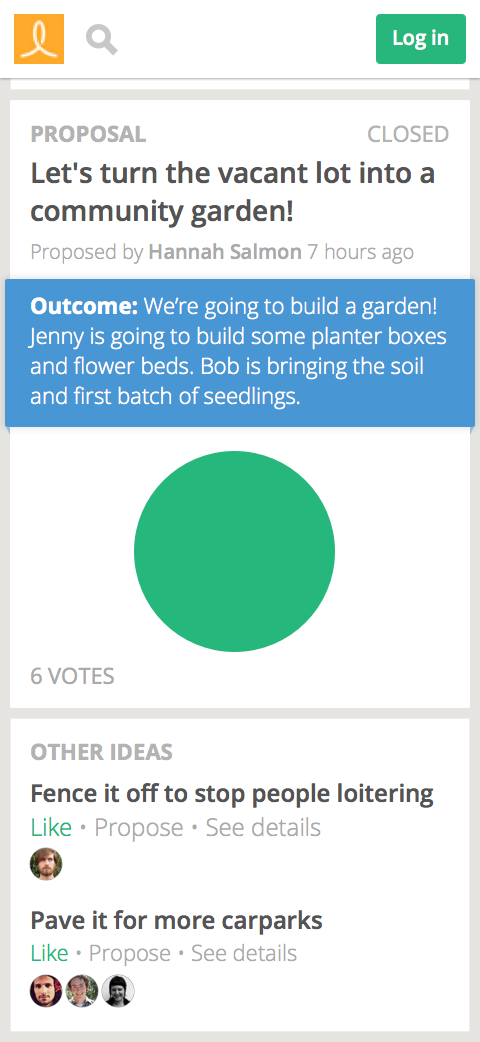Click first avatar under carparks idea
Viewport: 480px width, 1042px height.
[47, 991]
